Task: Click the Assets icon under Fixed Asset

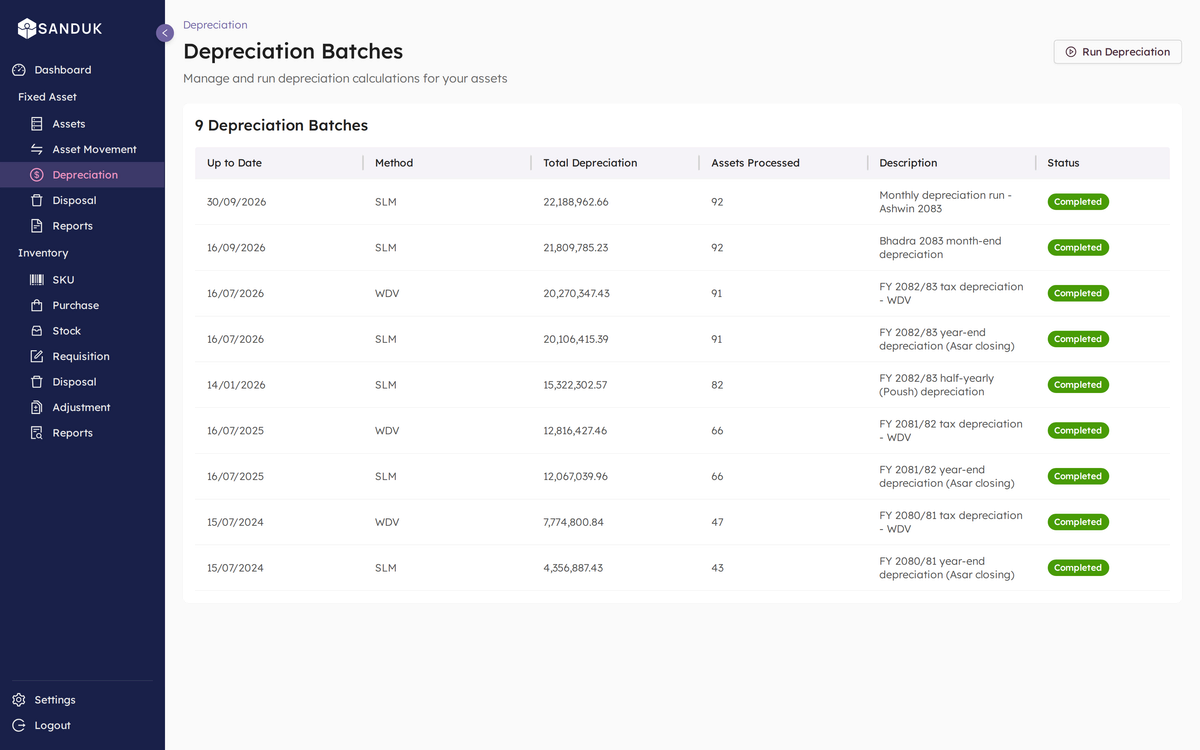Action: pos(37,124)
